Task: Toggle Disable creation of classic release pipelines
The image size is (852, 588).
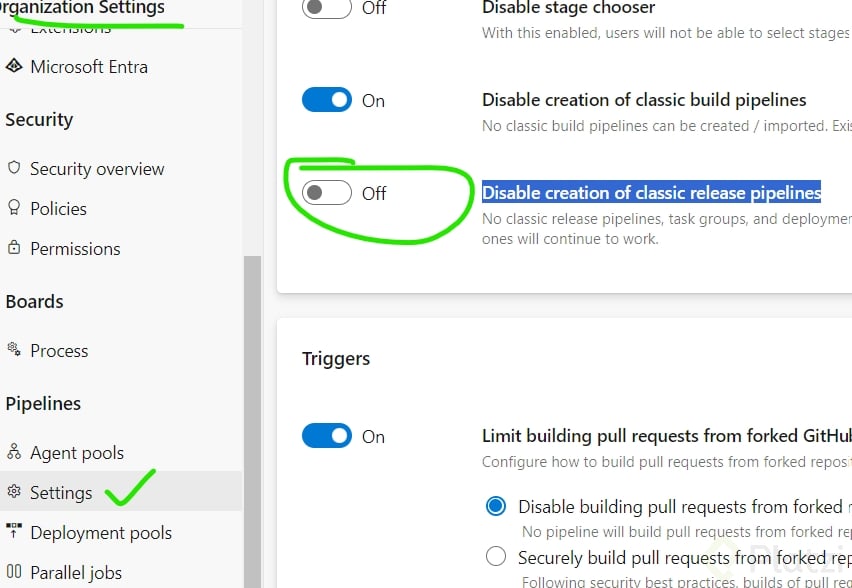Action: 327,193
